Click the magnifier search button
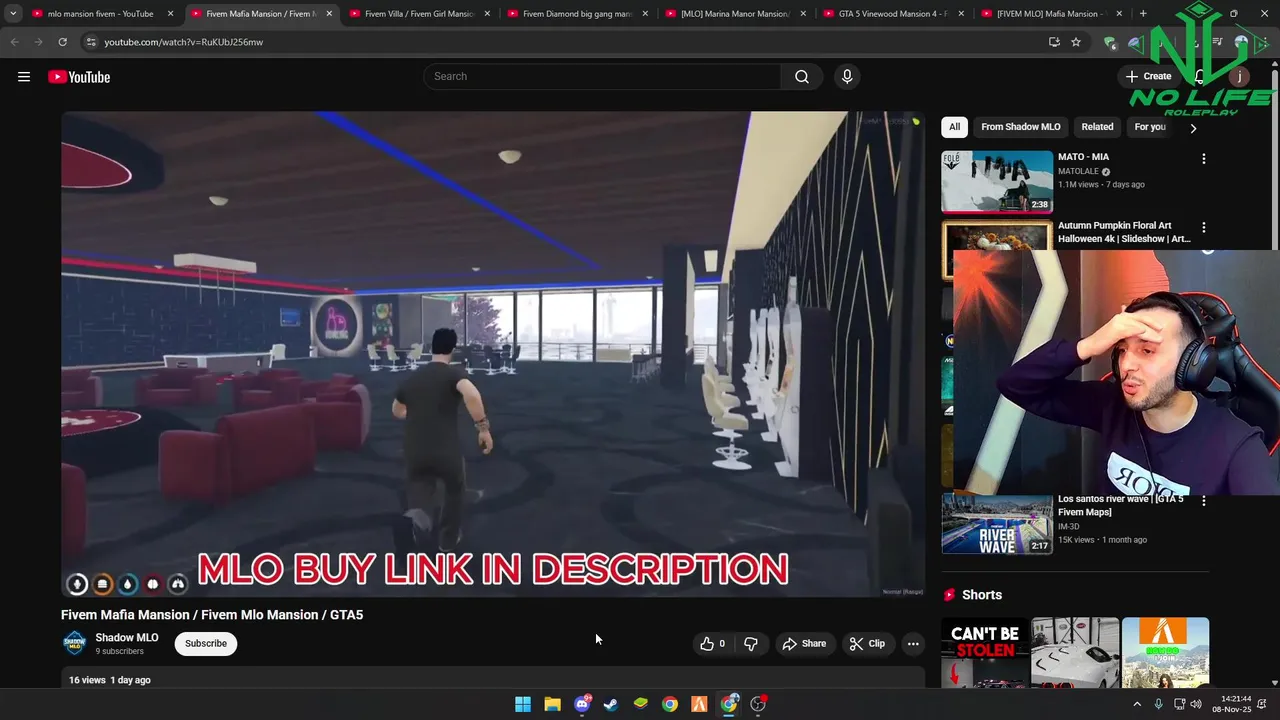Image resolution: width=1280 pixels, height=720 pixels. [802, 77]
